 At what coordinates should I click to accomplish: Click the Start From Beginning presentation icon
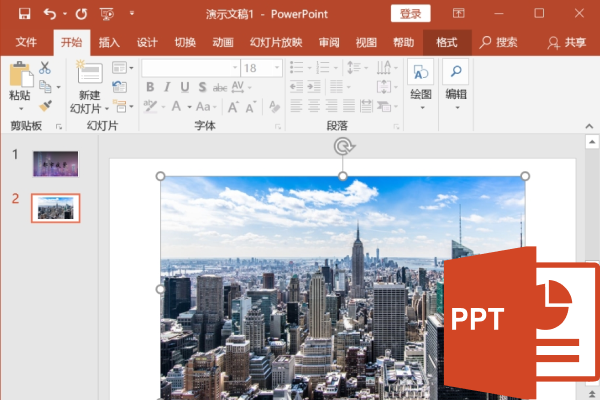(x=133, y=14)
